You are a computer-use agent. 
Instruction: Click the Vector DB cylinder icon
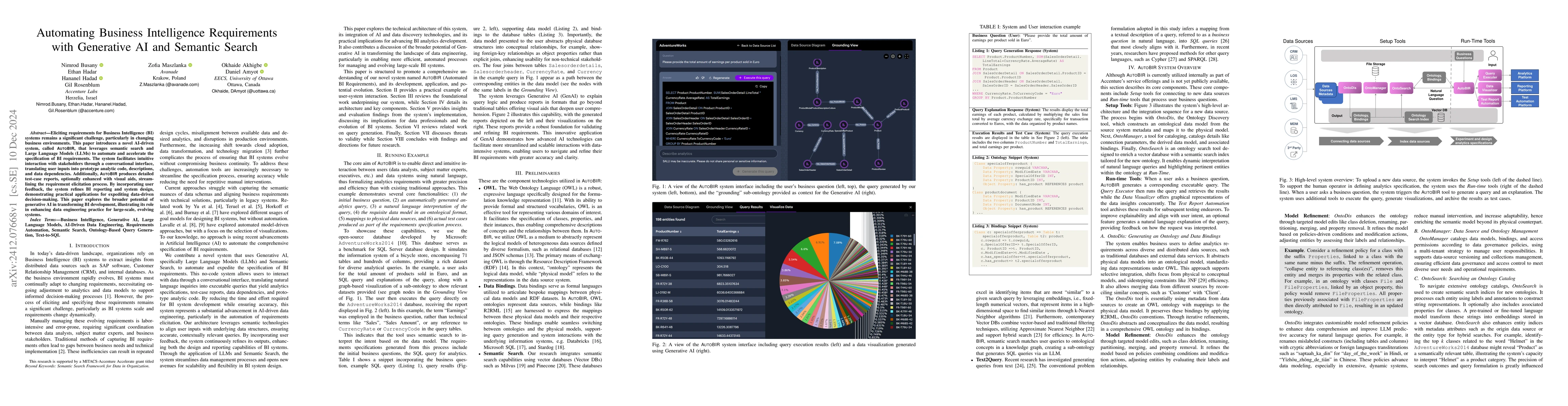pos(1441,117)
